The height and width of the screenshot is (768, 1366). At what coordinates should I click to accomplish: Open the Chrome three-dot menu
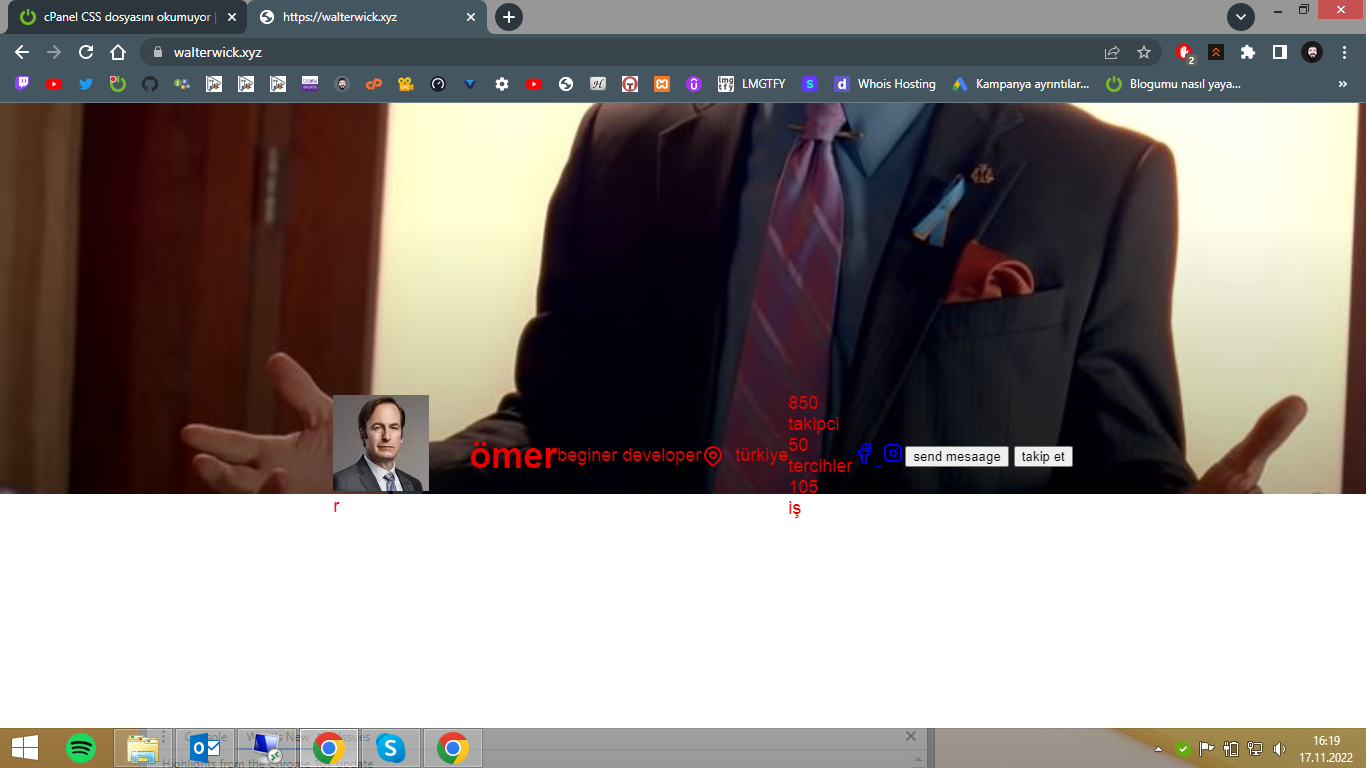click(x=1344, y=52)
